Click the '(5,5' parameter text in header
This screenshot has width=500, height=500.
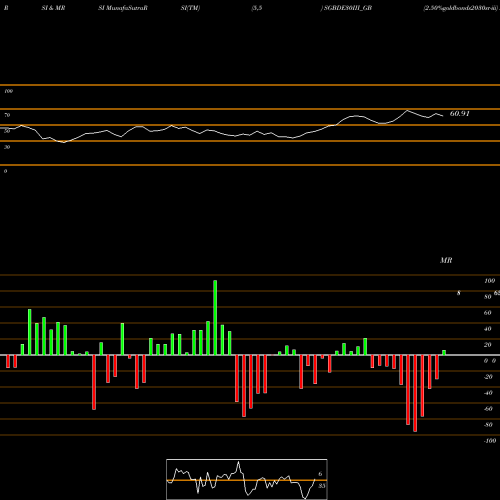257,8
